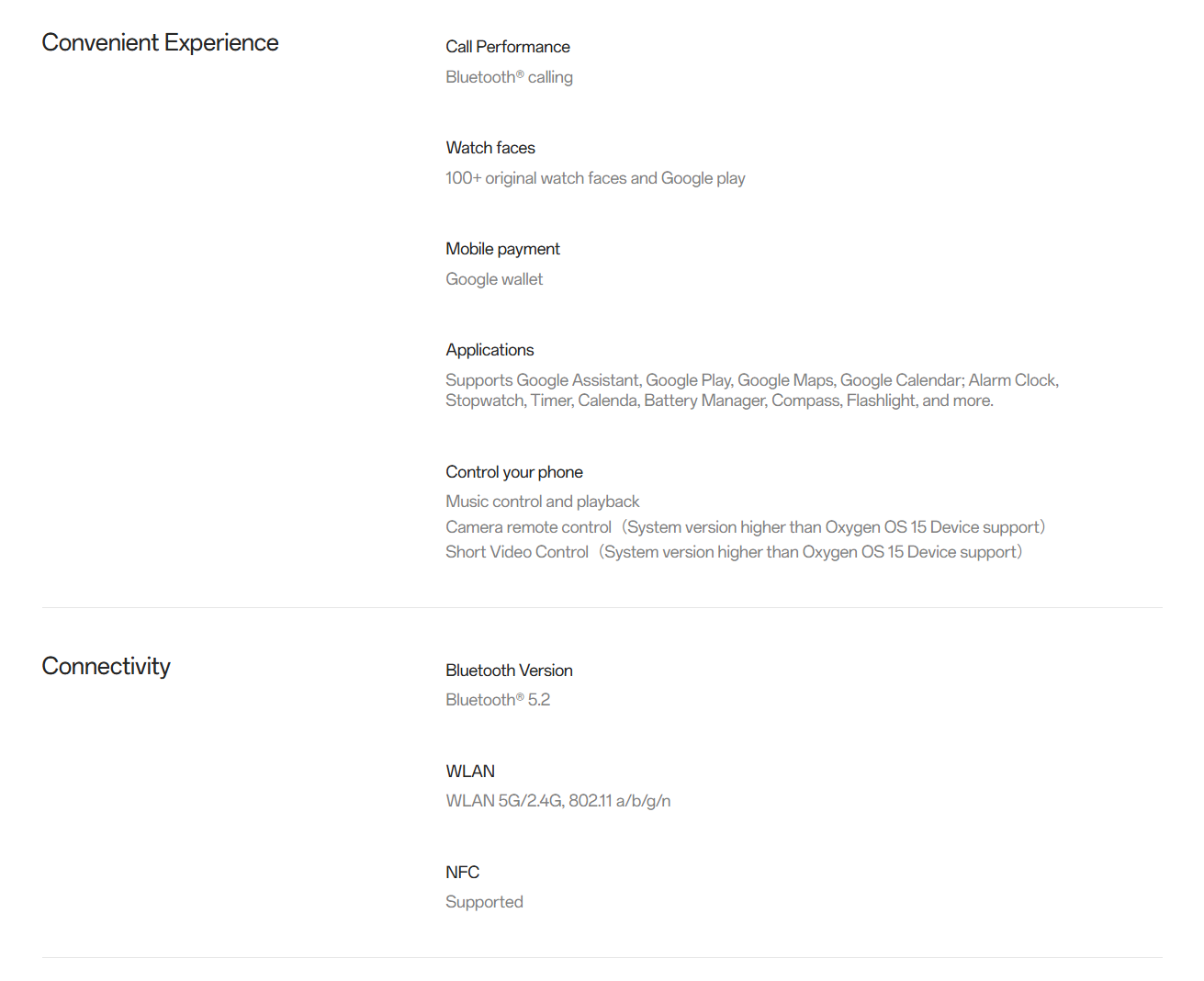Click the Connectivity section heading
This screenshot has height=981, width=1204.
[x=106, y=666]
